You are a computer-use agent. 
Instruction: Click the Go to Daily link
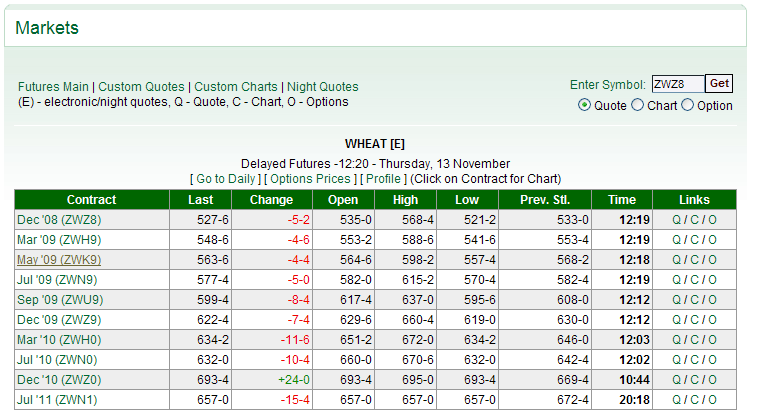pyautogui.click(x=225, y=179)
